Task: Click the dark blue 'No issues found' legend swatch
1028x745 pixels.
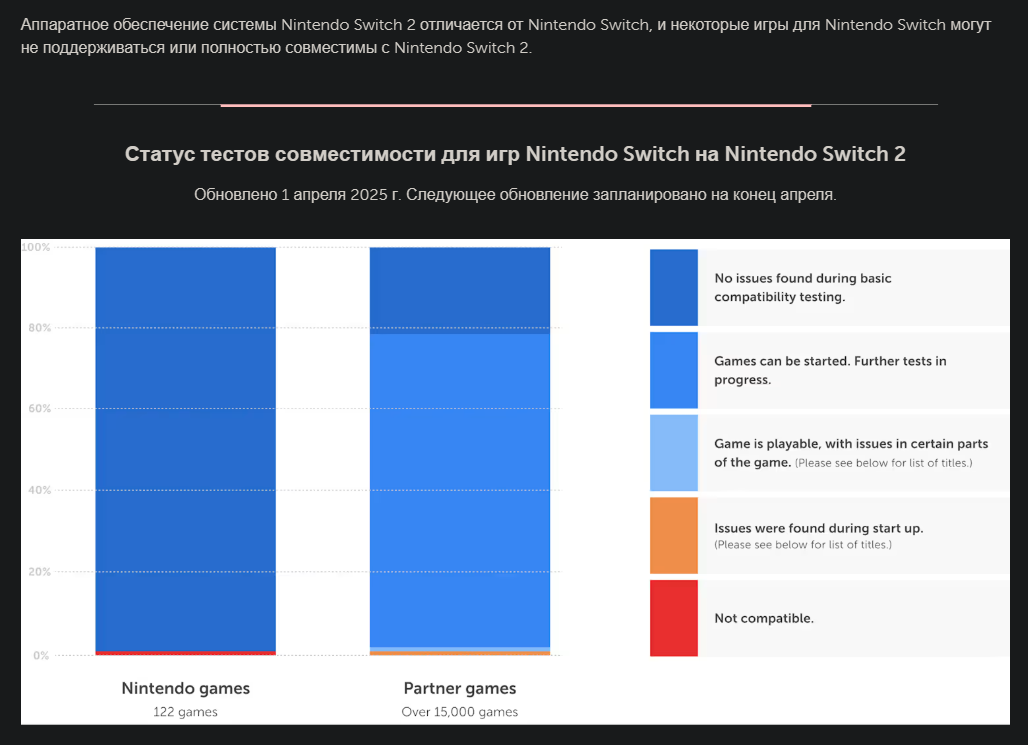Action: [673, 287]
